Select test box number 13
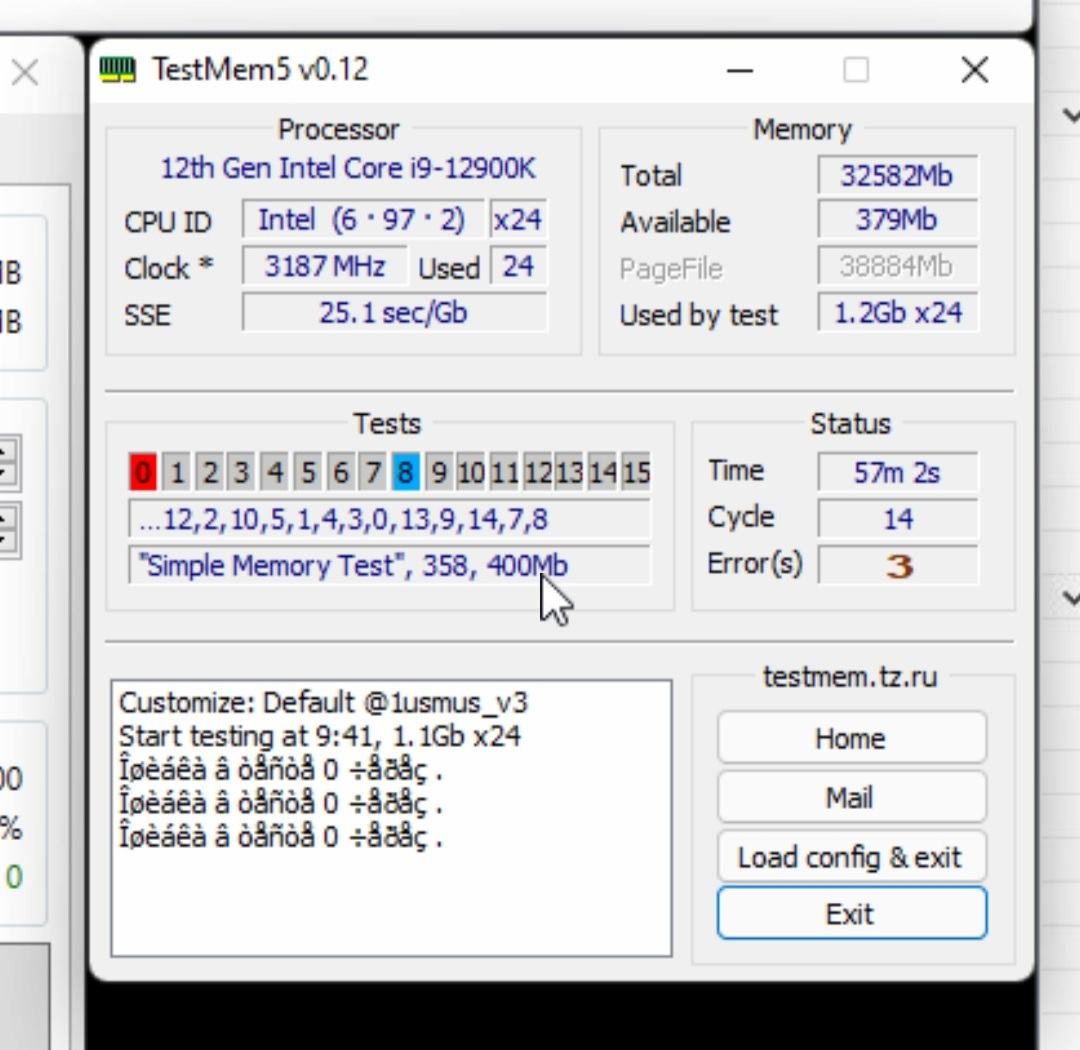This screenshot has height=1050, width=1080. click(x=569, y=472)
